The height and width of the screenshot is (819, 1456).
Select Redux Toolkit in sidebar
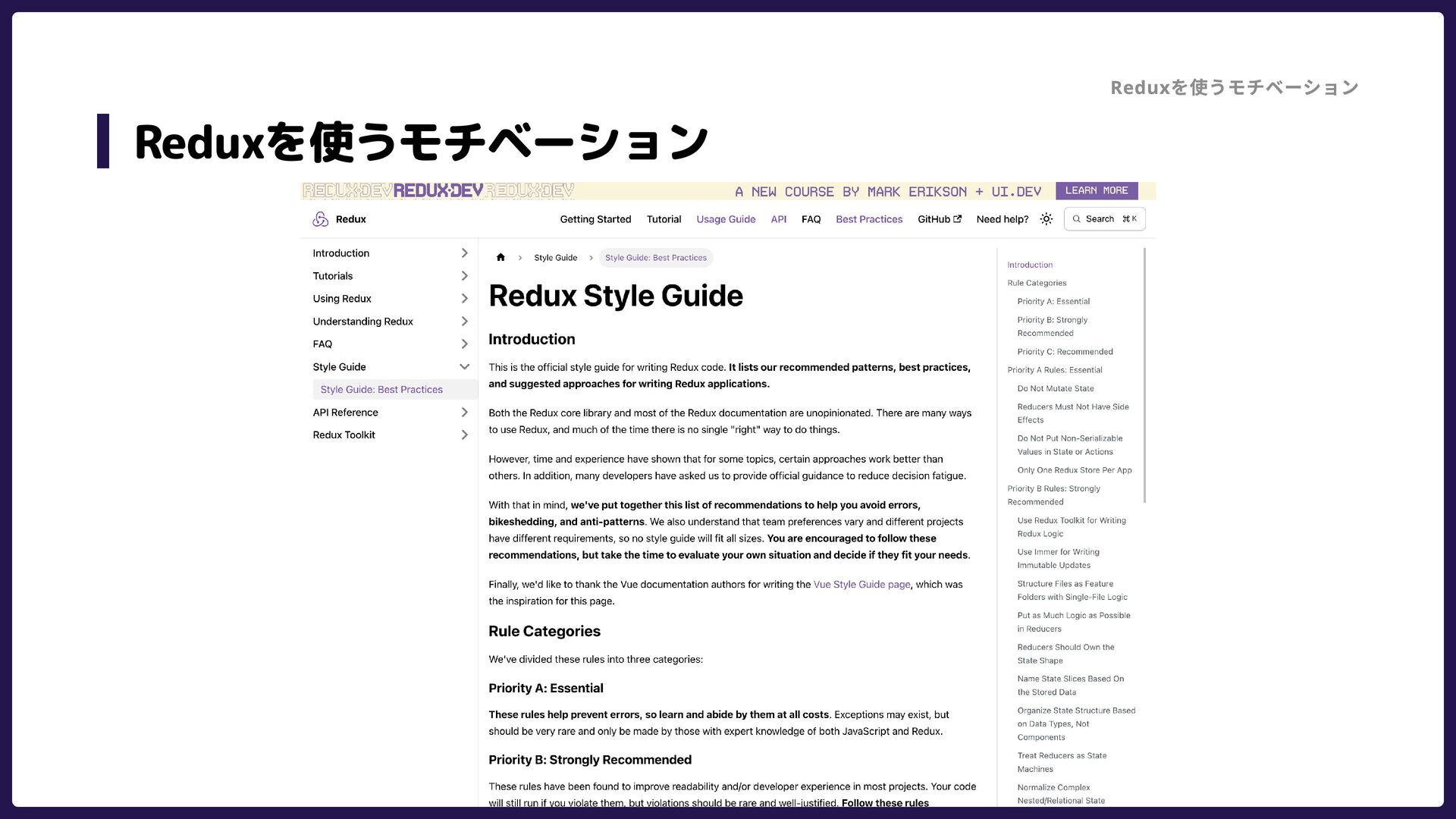pyautogui.click(x=344, y=435)
